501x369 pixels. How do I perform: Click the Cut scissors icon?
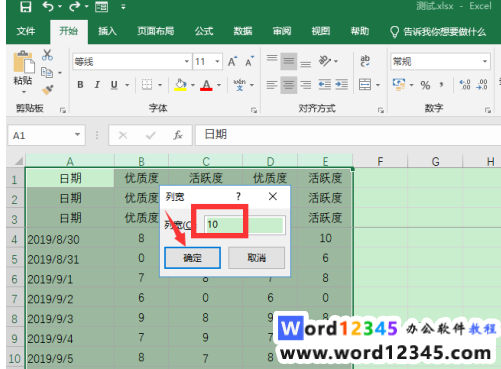click(47, 55)
